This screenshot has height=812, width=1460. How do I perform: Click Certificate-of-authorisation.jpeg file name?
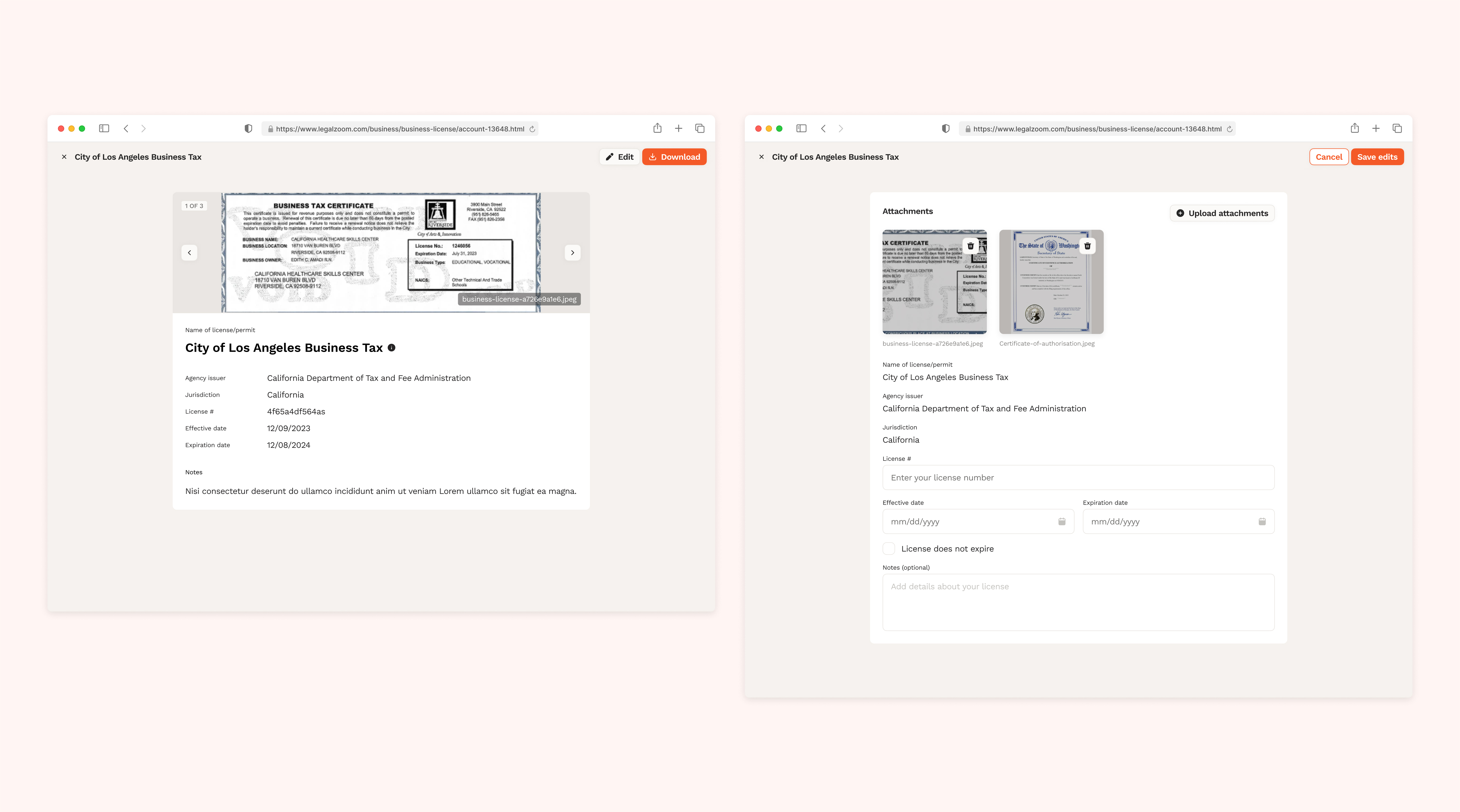pos(1046,343)
